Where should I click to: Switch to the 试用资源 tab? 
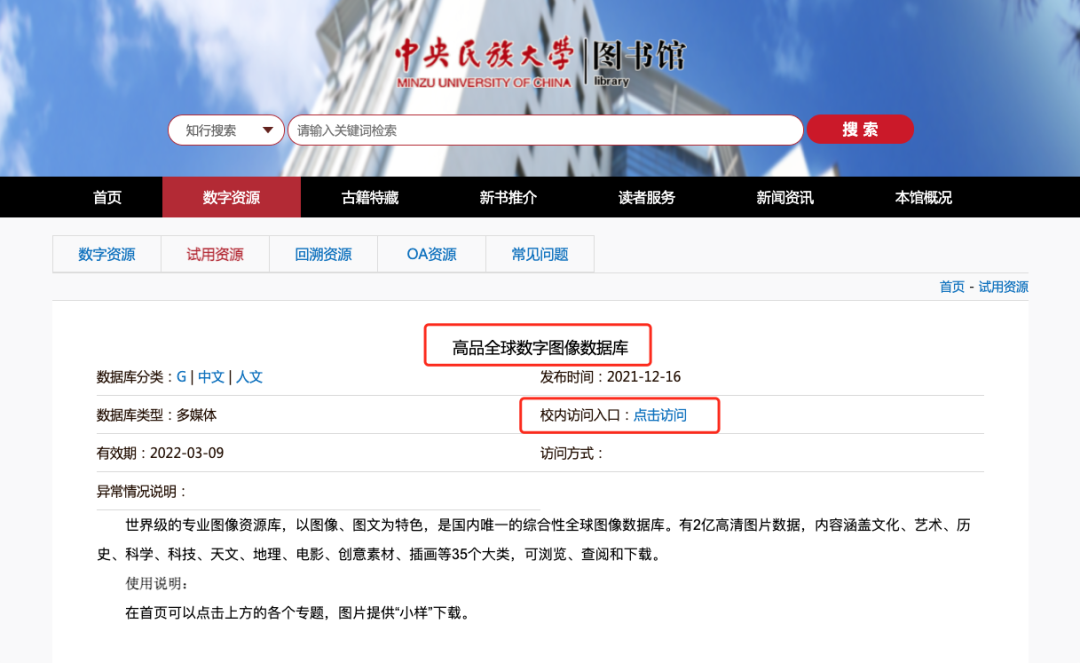tap(214, 254)
